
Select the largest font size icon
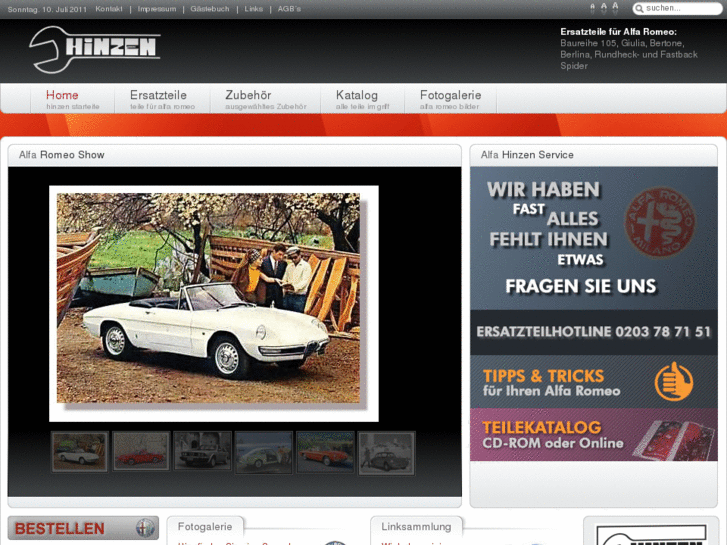tap(615, 7)
